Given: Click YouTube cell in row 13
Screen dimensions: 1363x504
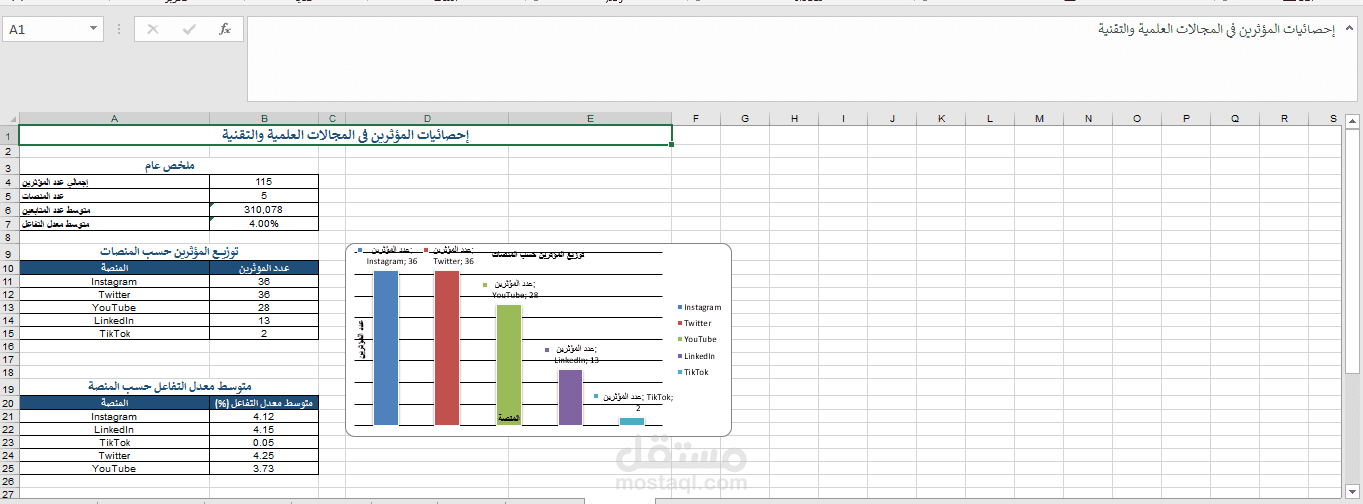Looking at the screenshot, I should pyautogui.click(x=114, y=307).
